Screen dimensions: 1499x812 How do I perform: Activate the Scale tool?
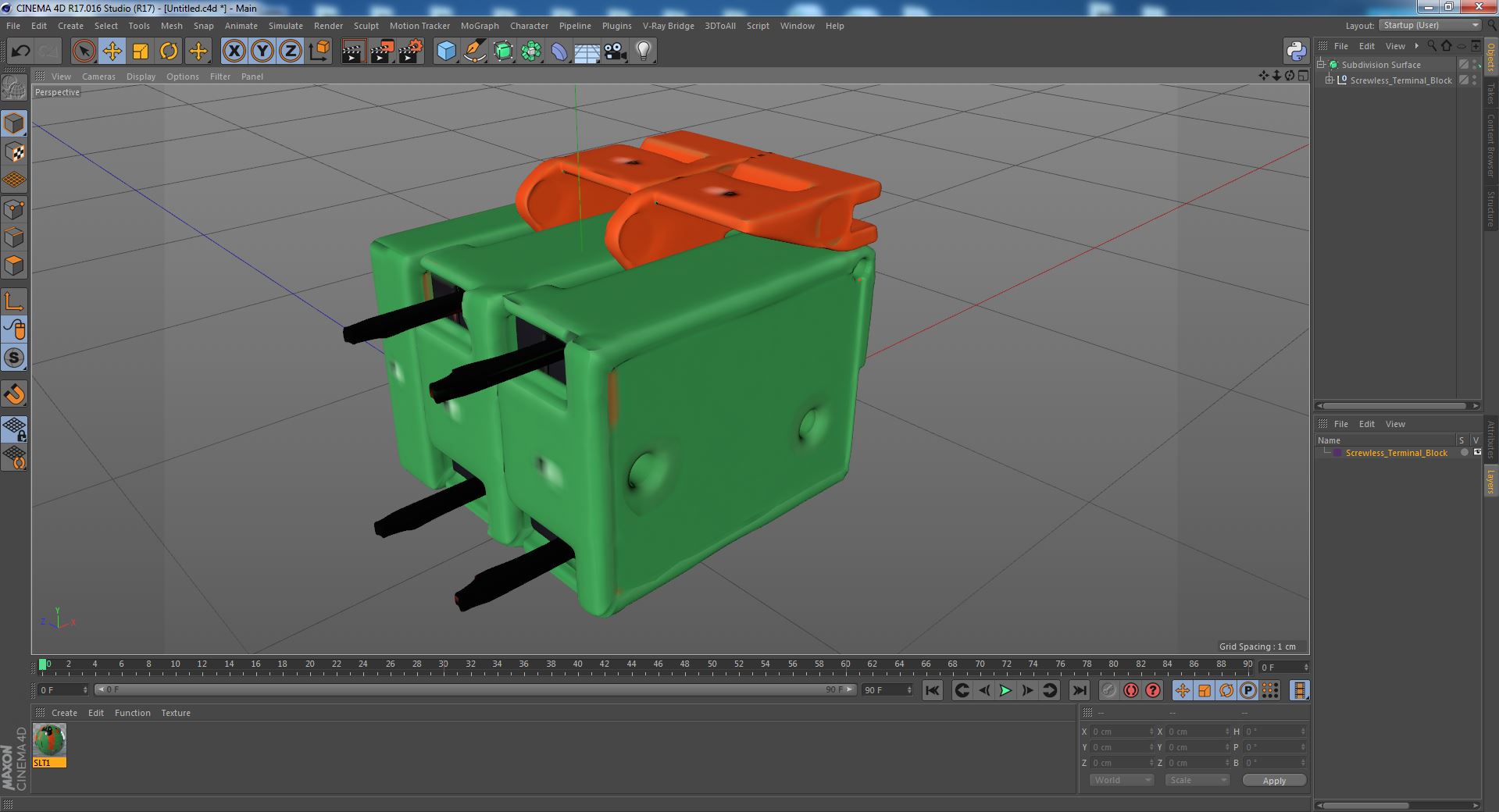pos(141,52)
